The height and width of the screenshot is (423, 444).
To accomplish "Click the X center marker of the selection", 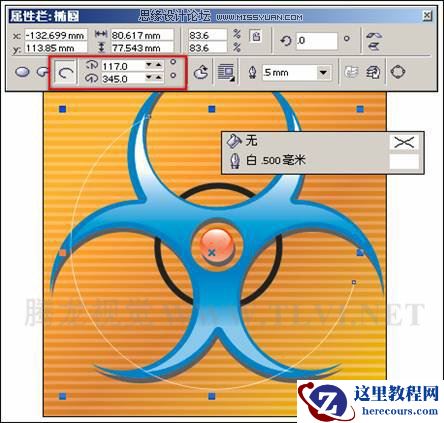I will 212,253.
